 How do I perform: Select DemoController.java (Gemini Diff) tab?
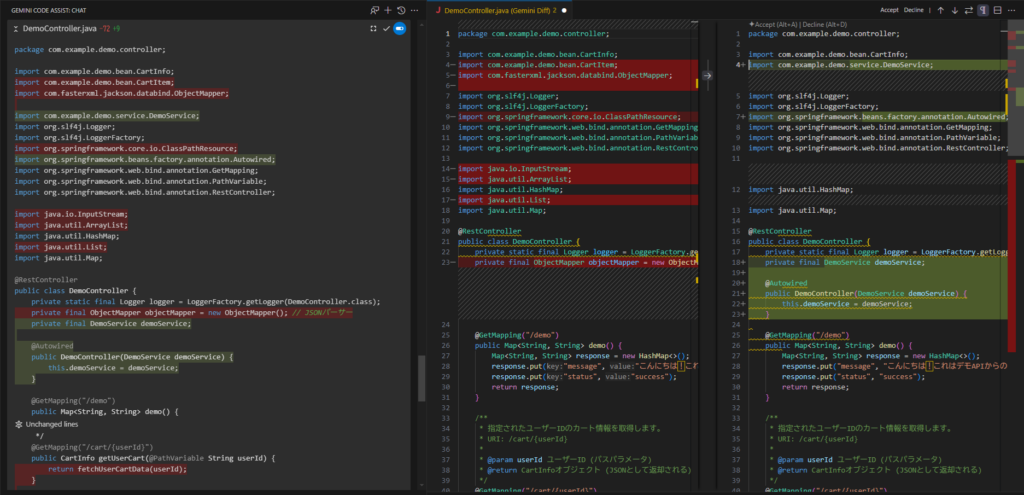pyautogui.click(x=500, y=10)
